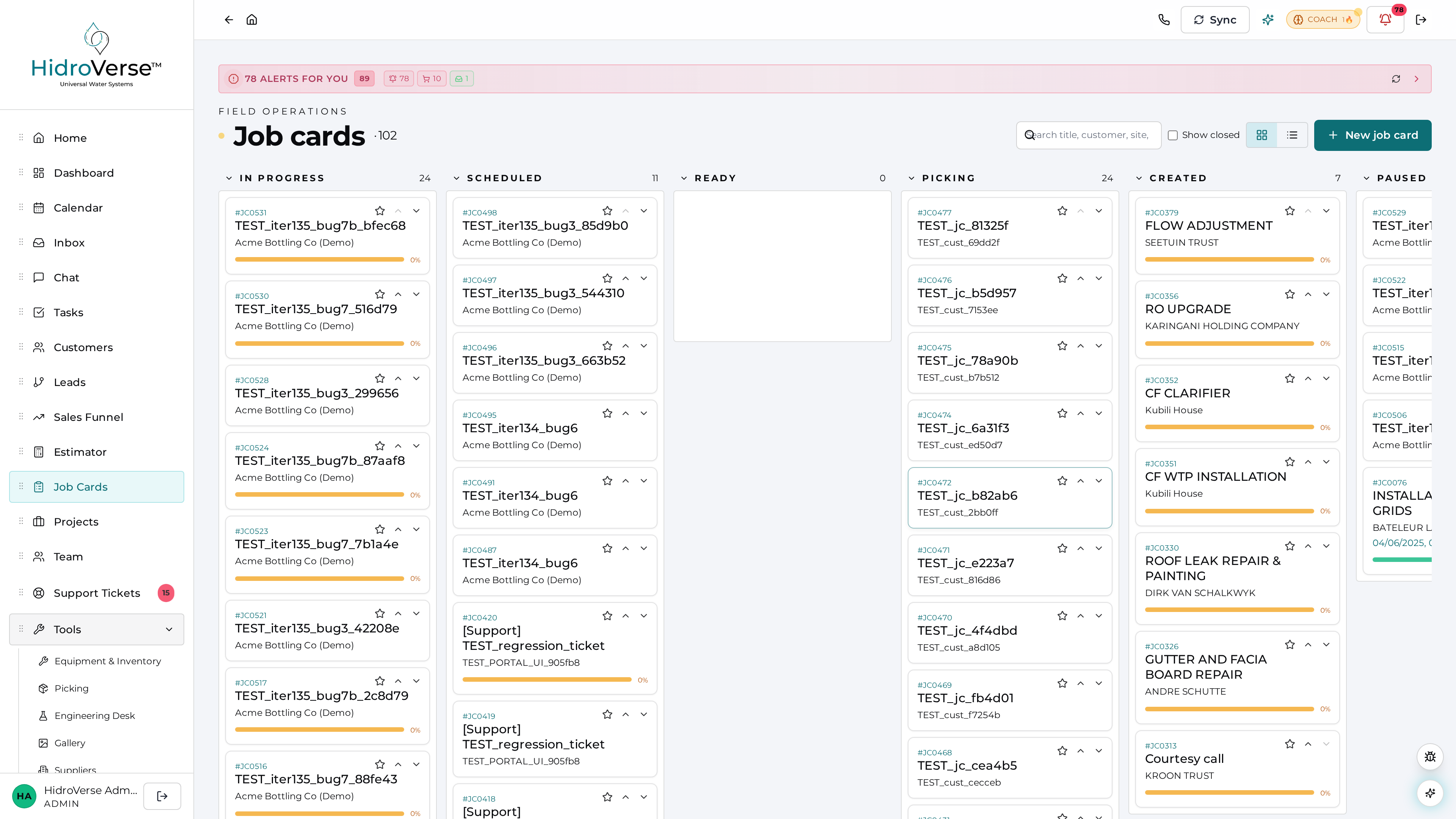This screenshot has width=1456, height=819.
Task: Open Sales Funnel in the sidebar
Action: point(97,417)
